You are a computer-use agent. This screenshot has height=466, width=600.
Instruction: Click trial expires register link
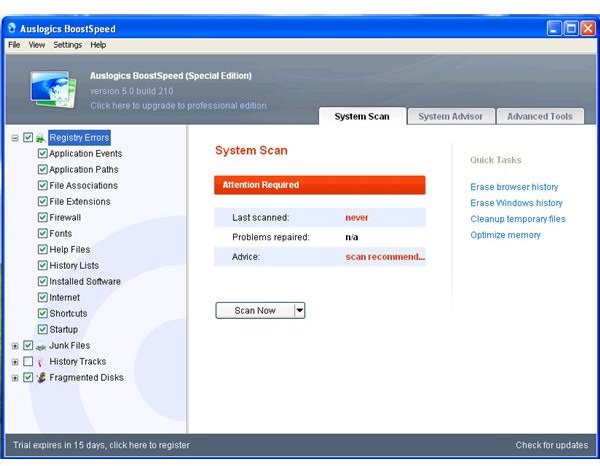click(x=101, y=445)
